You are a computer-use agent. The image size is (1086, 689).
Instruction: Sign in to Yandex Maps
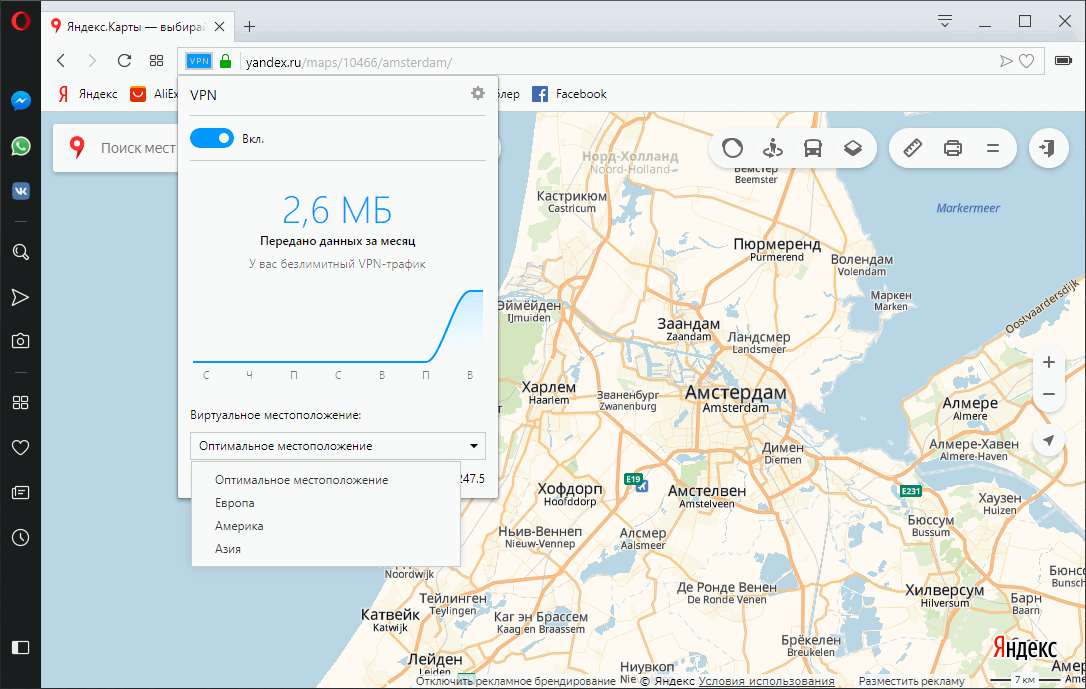pyautogui.click(x=1048, y=148)
